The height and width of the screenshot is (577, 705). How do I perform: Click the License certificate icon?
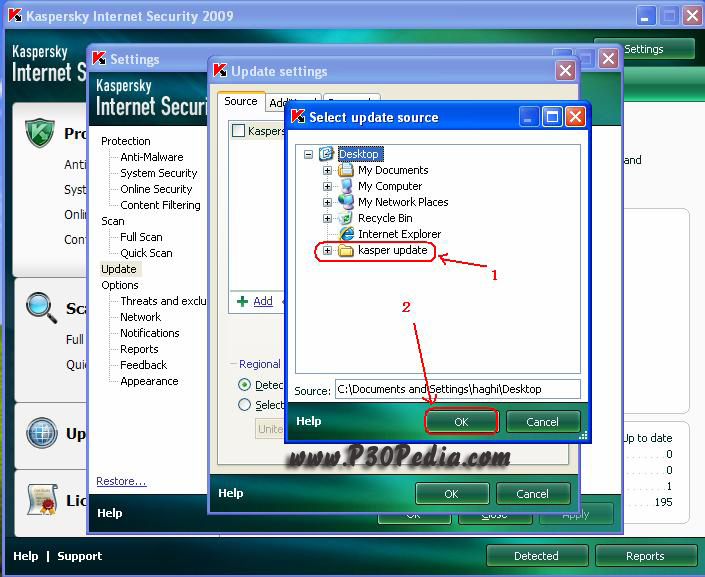[41, 500]
